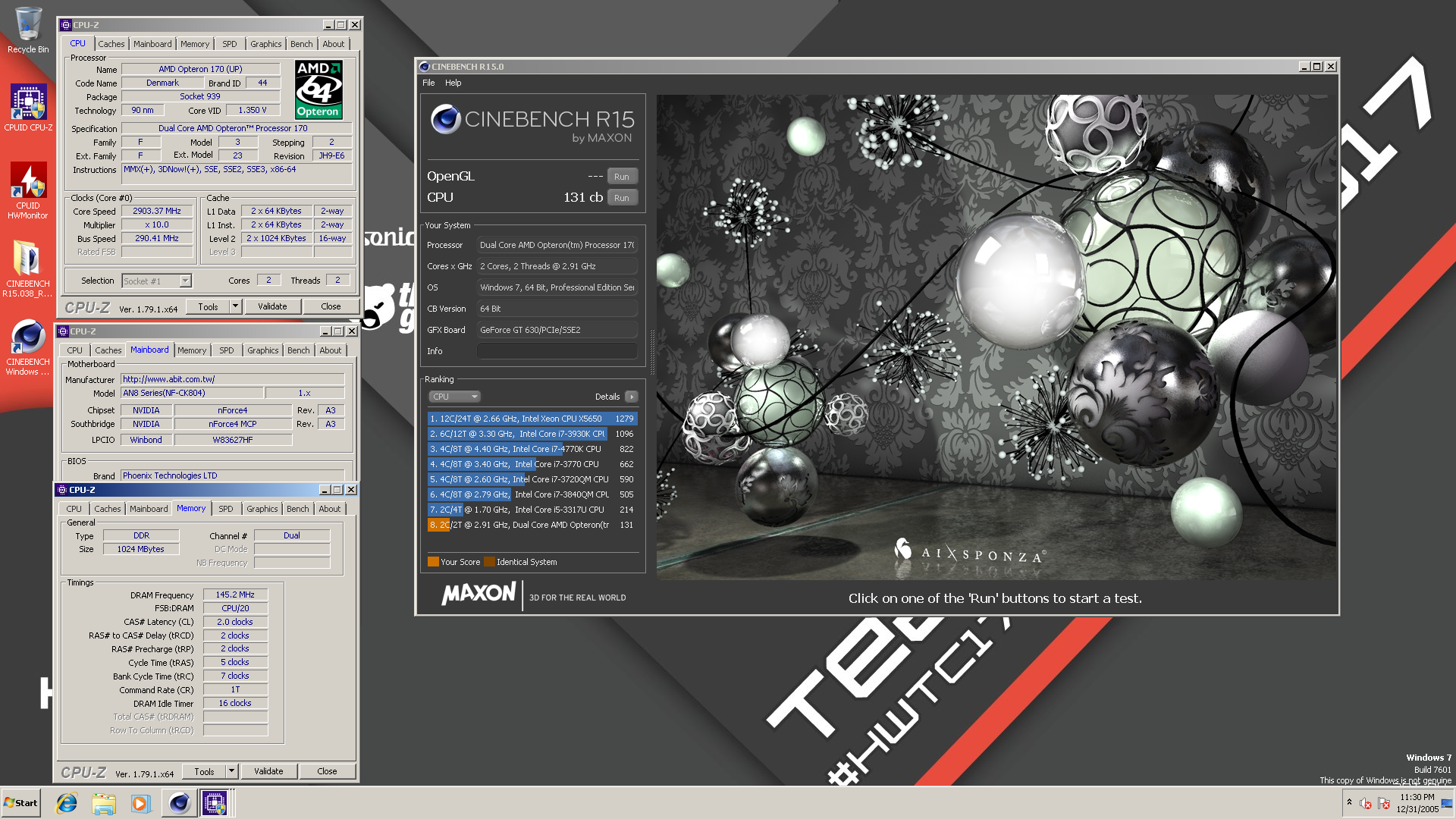Select ranking row Intel Core i7-3930K

[x=532, y=434]
